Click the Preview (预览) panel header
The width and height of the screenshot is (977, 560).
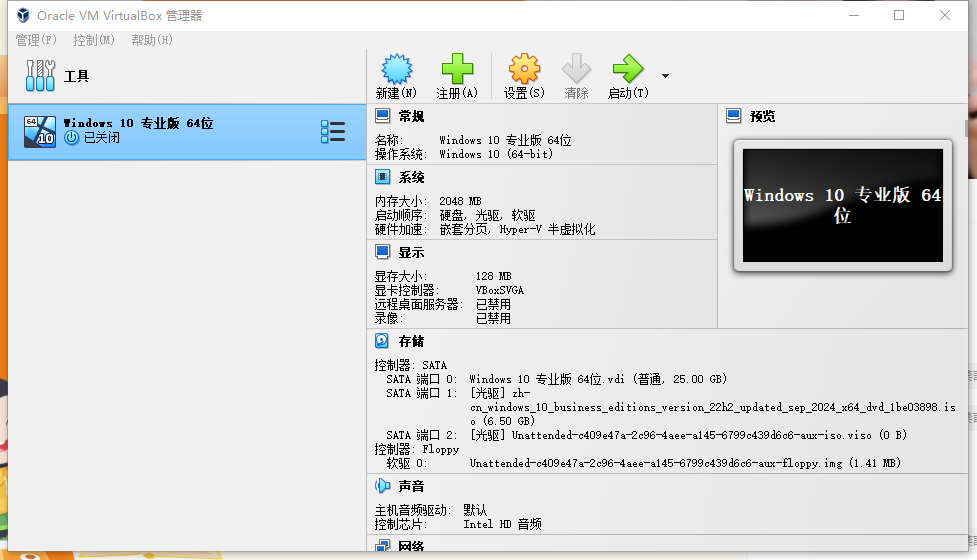pyautogui.click(x=762, y=117)
